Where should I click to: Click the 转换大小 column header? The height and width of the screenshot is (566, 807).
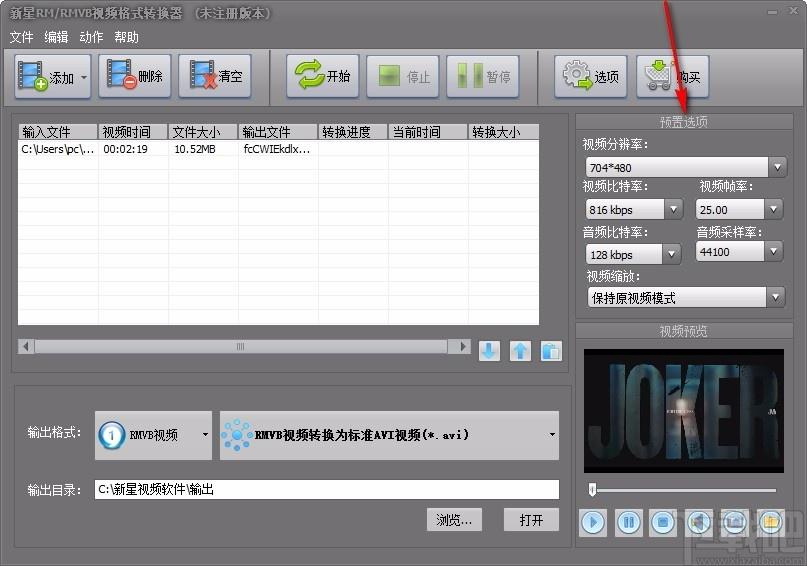[503, 132]
